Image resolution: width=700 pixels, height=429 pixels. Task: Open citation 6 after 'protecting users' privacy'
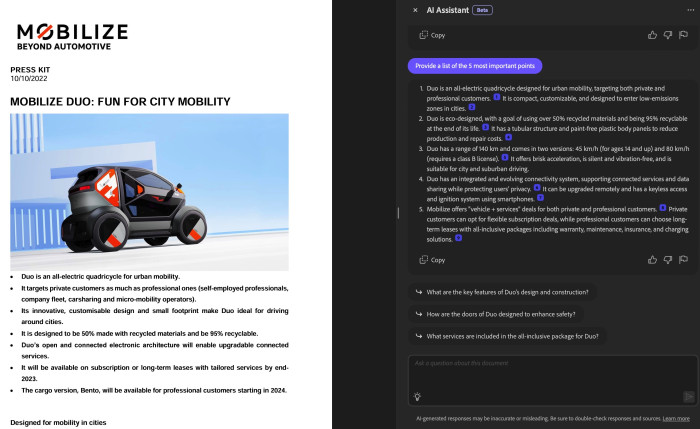pos(537,187)
